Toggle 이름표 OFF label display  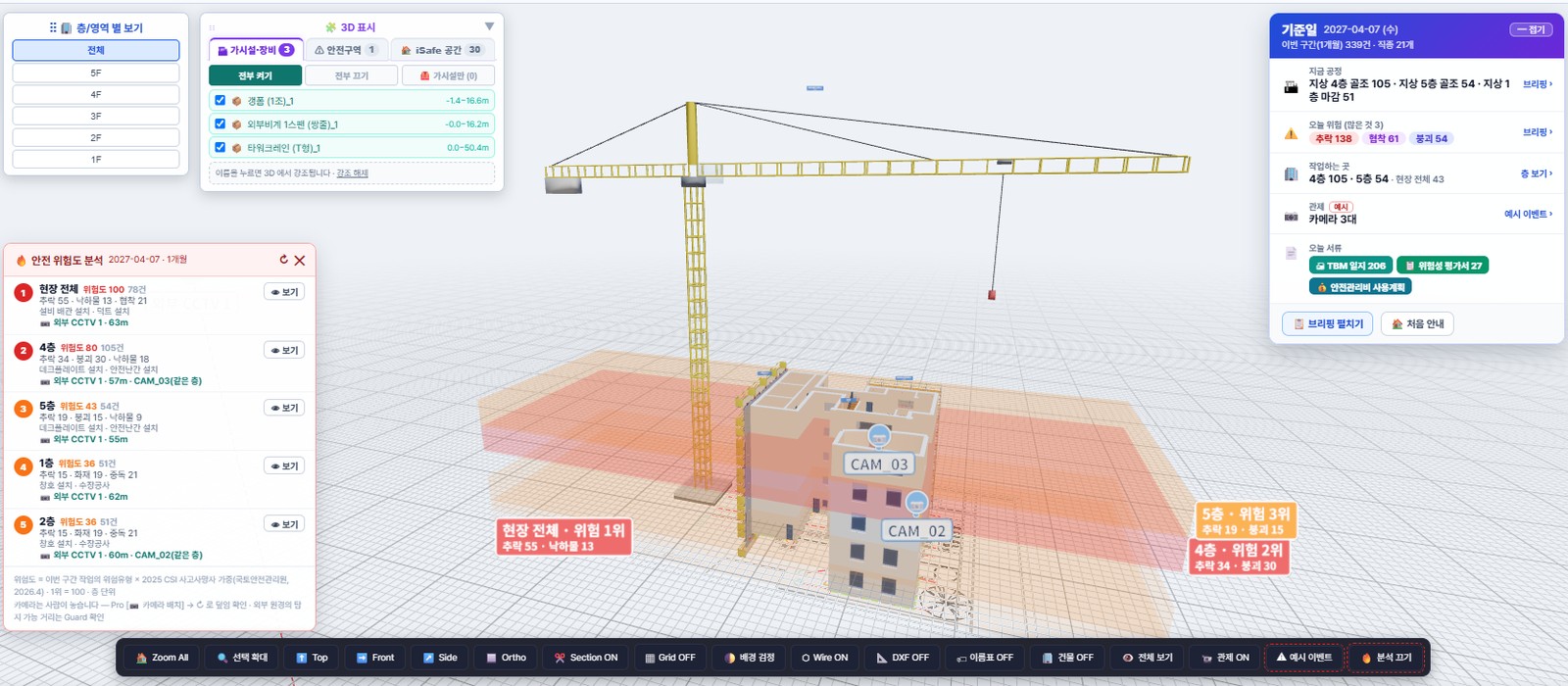(985, 658)
